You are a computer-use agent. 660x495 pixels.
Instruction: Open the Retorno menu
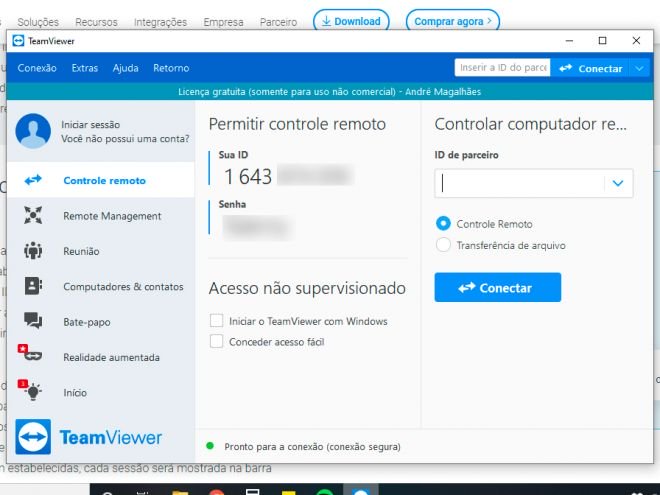[x=171, y=68]
